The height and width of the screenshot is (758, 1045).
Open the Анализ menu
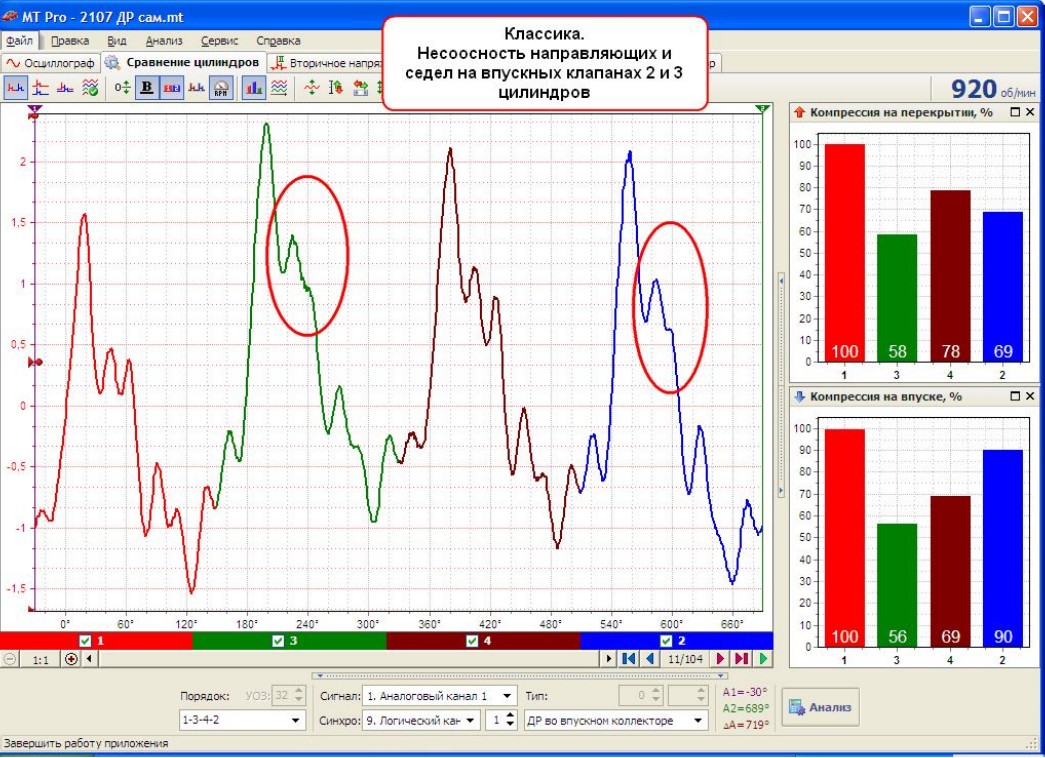(164, 41)
